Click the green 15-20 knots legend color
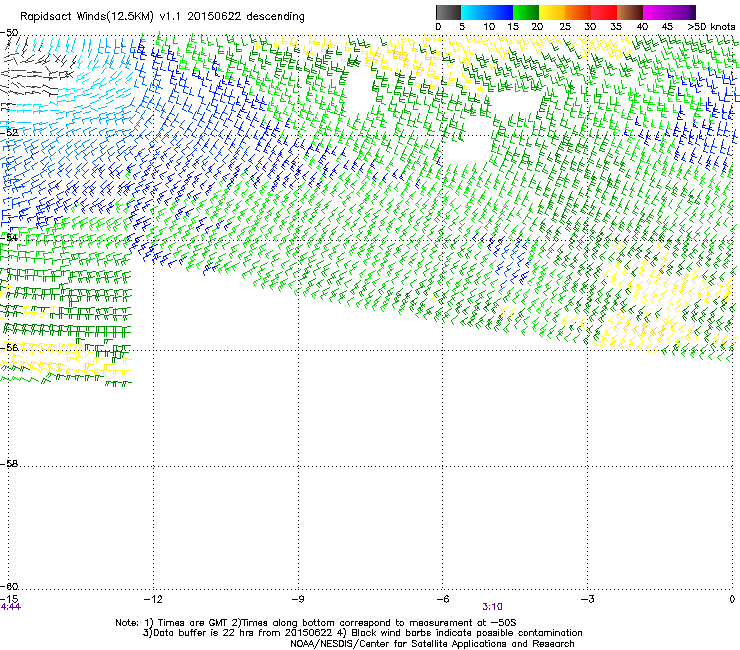 526,12
